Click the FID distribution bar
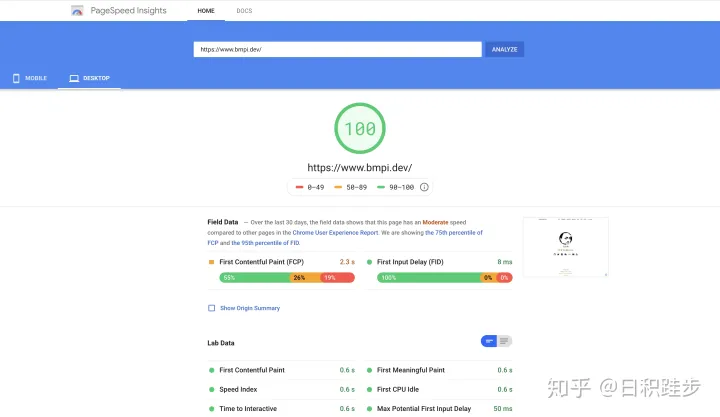This screenshot has height=417, width=720. click(x=444, y=277)
